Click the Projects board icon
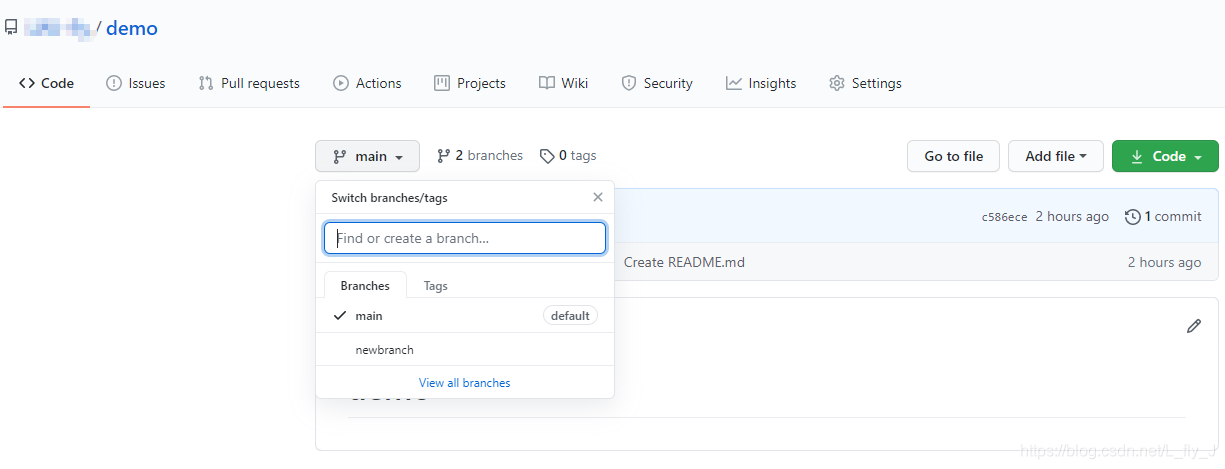 coord(442,83)
